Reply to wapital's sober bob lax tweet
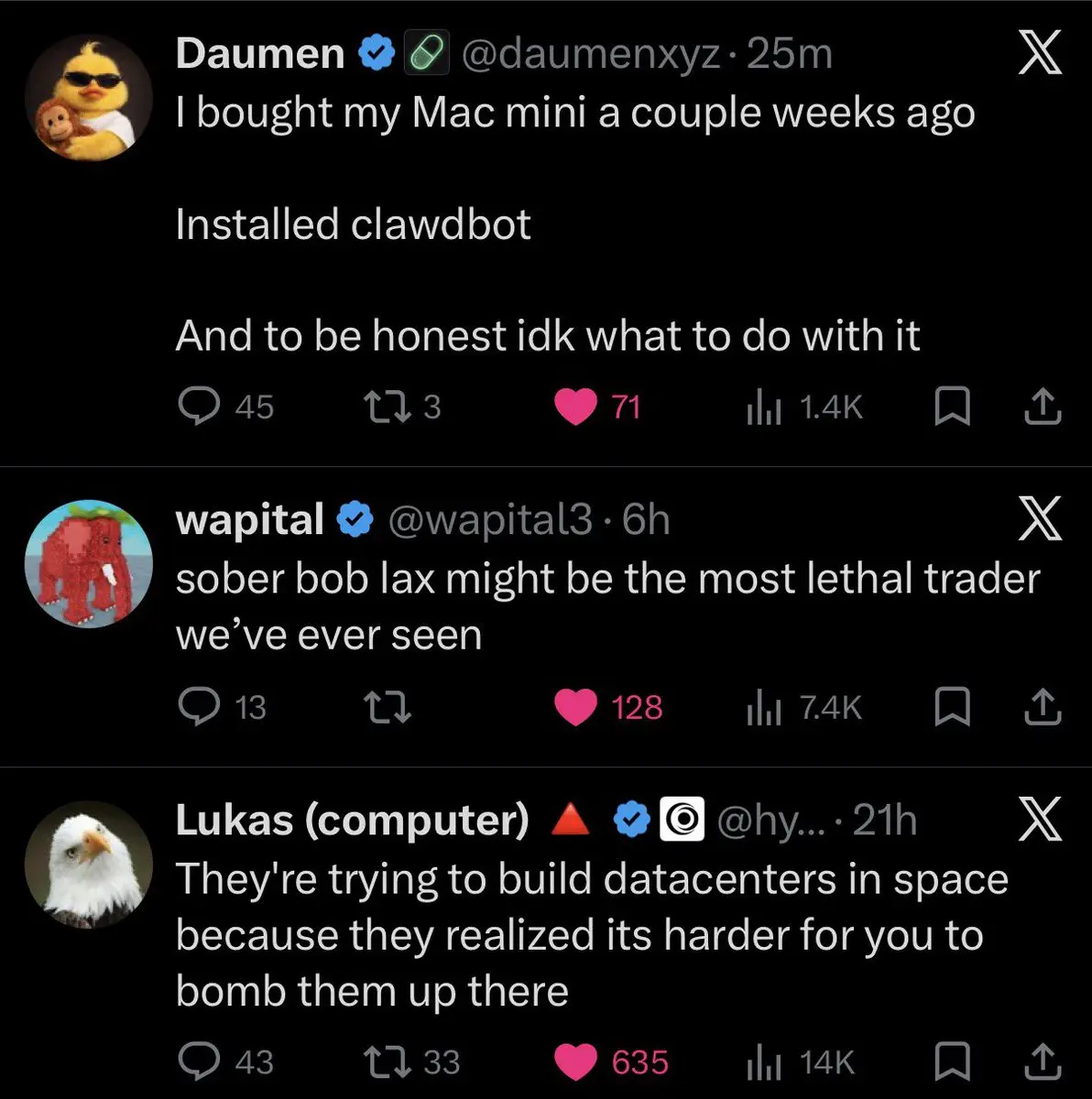1092x1099 pixels. (x=221, y=707)
